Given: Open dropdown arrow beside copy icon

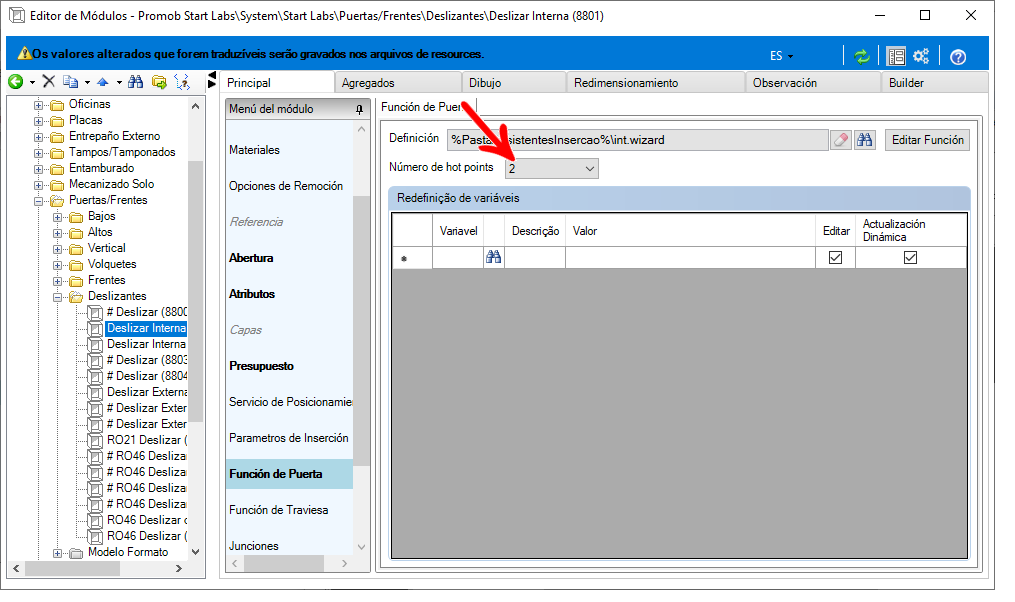Looking at the screenshot, I should click(x=87, y=82).
